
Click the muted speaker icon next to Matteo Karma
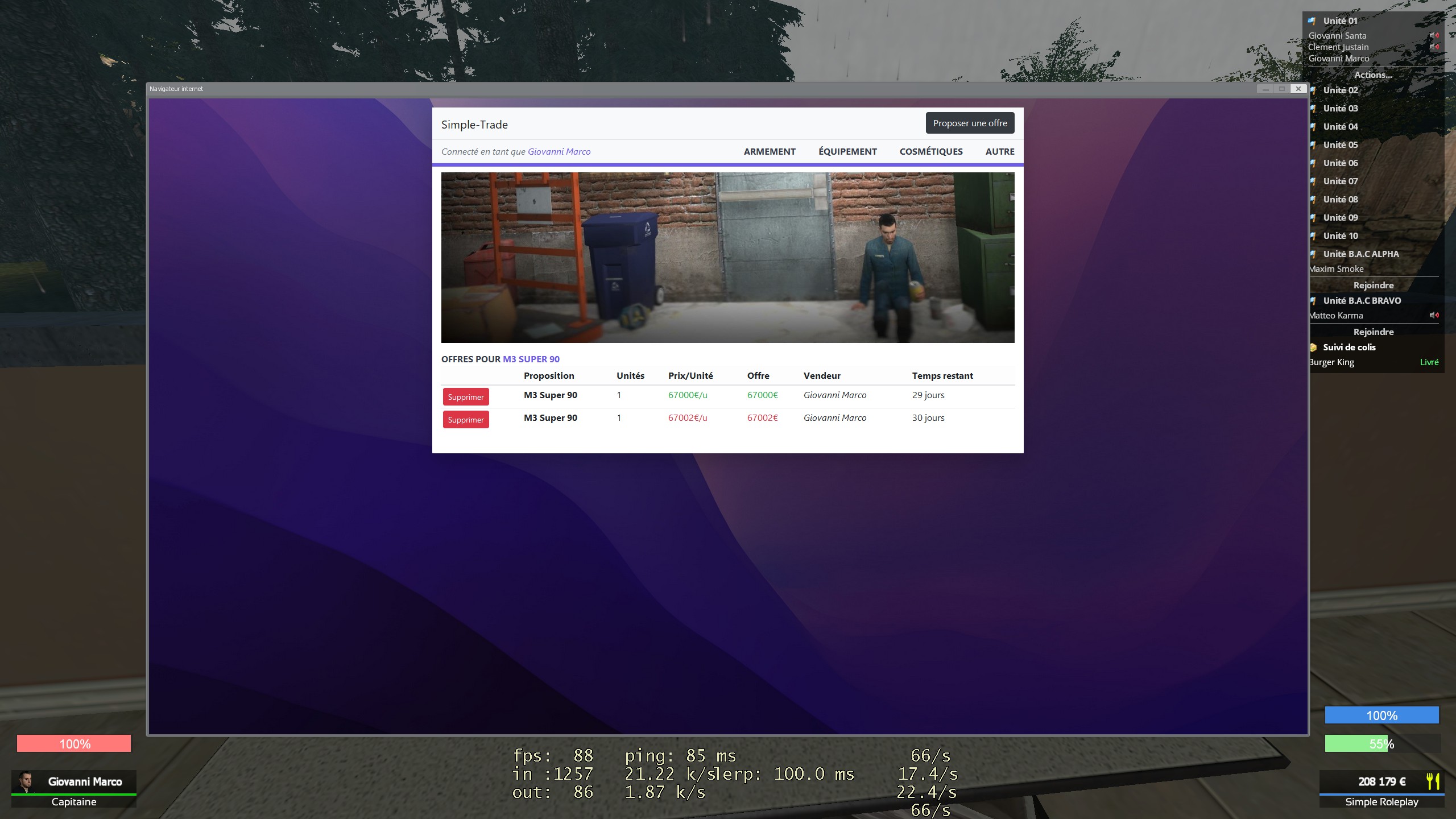1434,315
